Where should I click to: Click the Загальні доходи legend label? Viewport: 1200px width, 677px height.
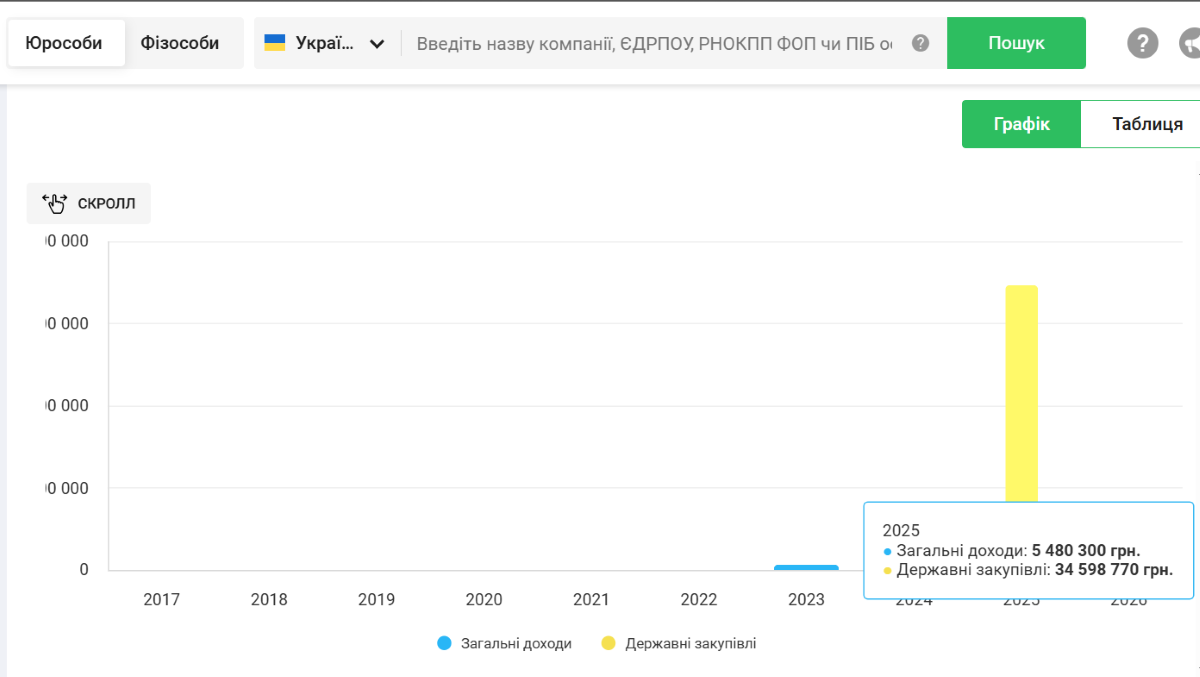coord(516,644)
